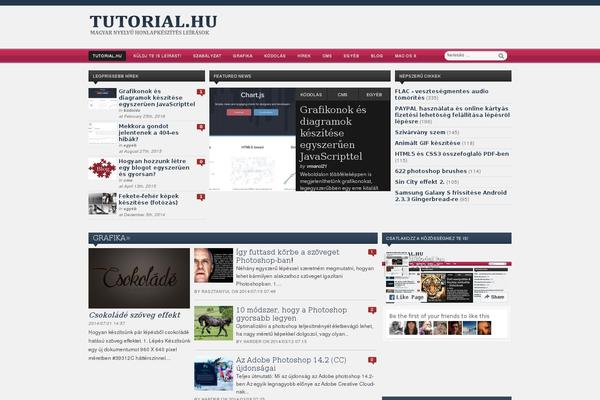Click the FEATURED NEWS panel header
The height and width of the screenshot is (400, 600).
click(300, 76)
